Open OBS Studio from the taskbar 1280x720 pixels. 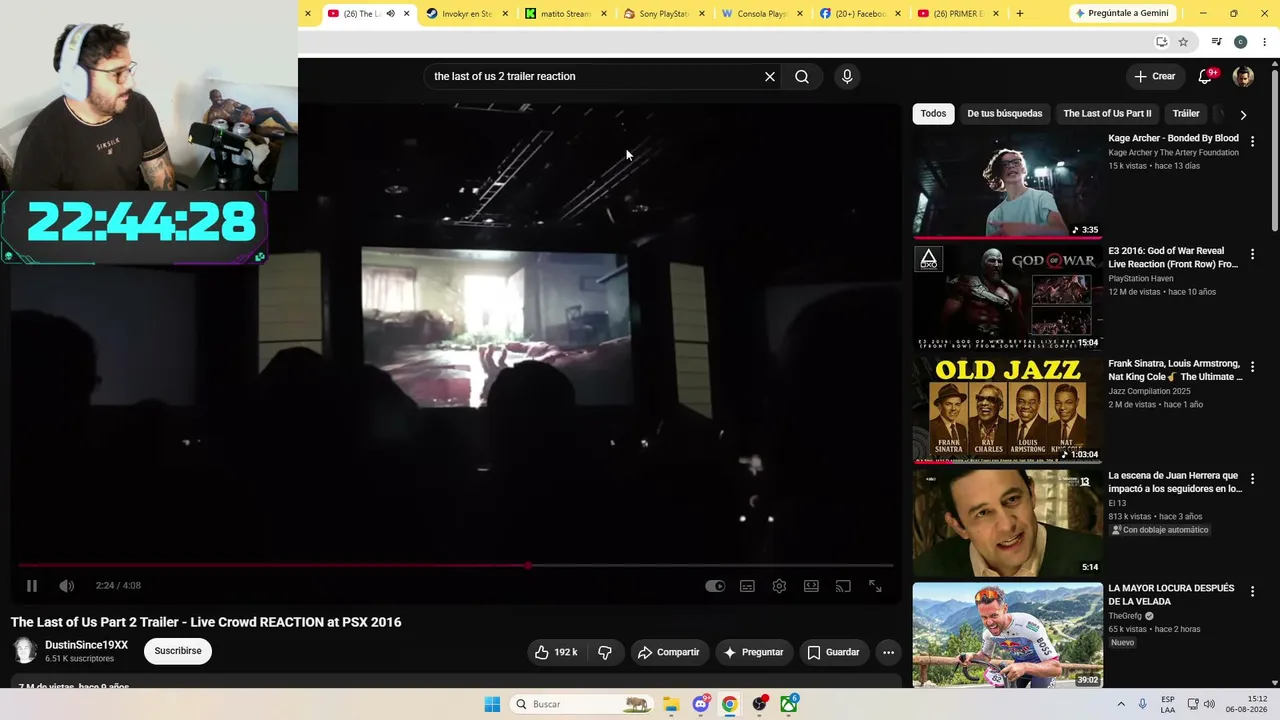(760, 704)
